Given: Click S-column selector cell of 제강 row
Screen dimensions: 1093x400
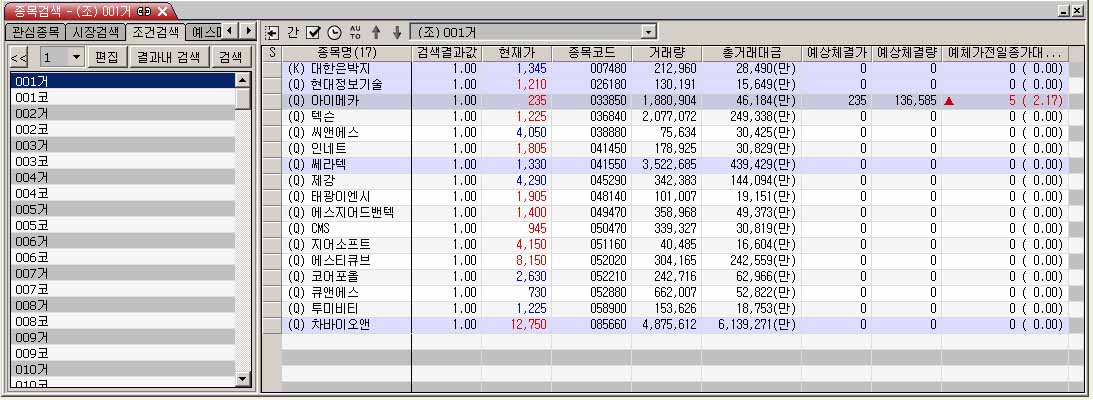Looking at the screenshot, I should pos(273,180).
